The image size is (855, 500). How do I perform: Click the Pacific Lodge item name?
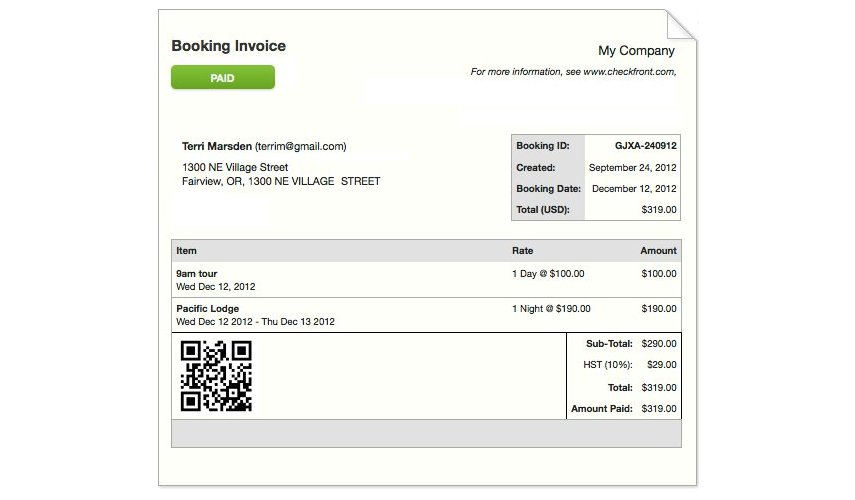click(207, 309)
